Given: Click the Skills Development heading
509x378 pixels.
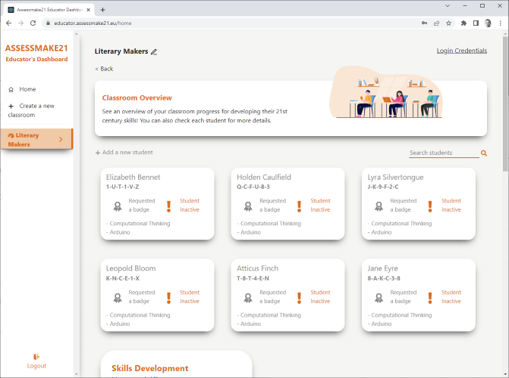Looking at the screenshot, I should coord(150,368).
